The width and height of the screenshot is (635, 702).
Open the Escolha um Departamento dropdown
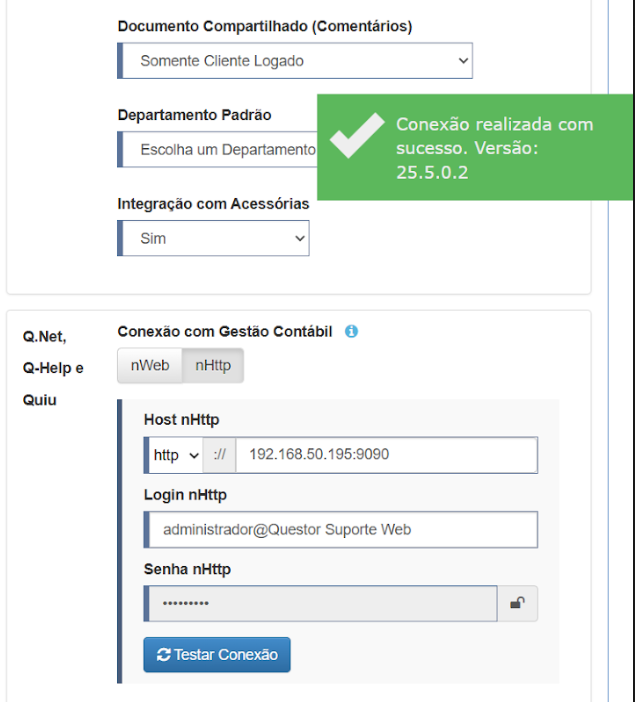point(218,150)
